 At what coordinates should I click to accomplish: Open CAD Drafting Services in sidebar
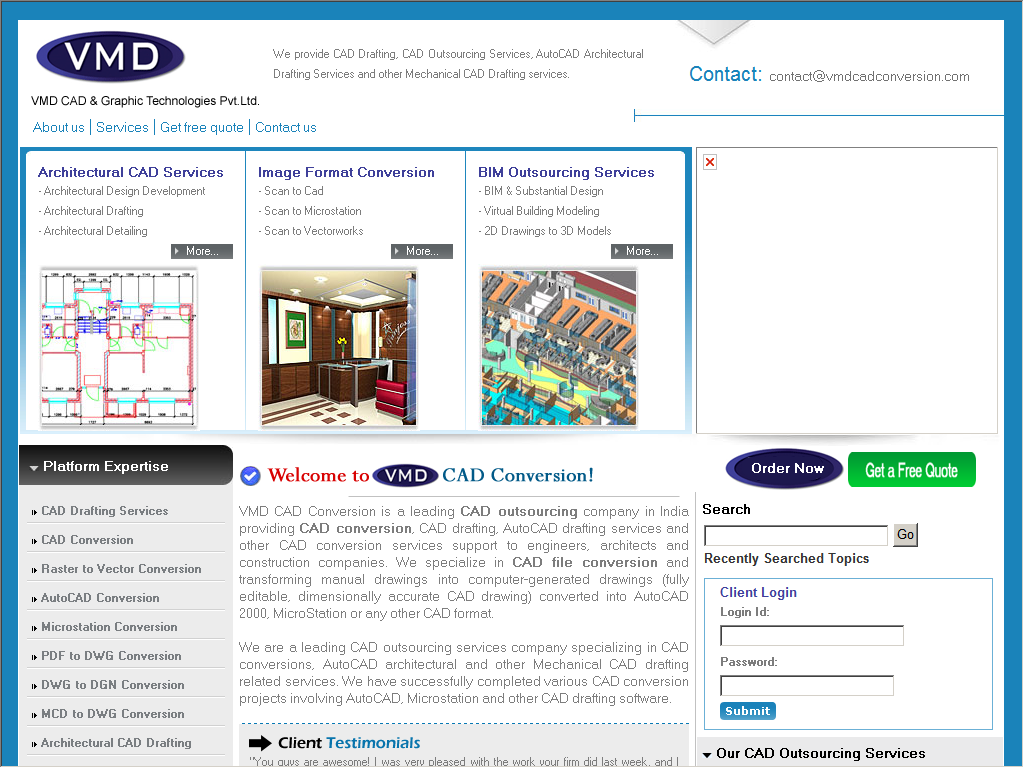click(x=104, y=511)
